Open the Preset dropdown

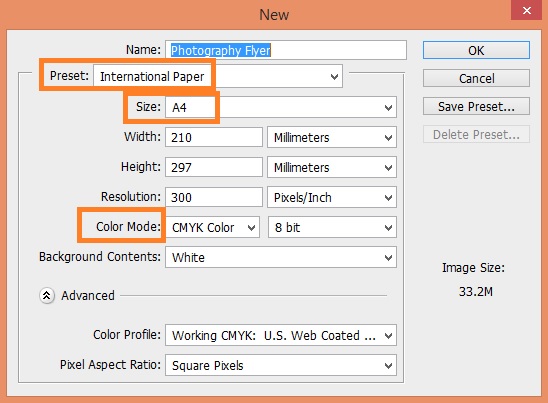click(218, 76)
